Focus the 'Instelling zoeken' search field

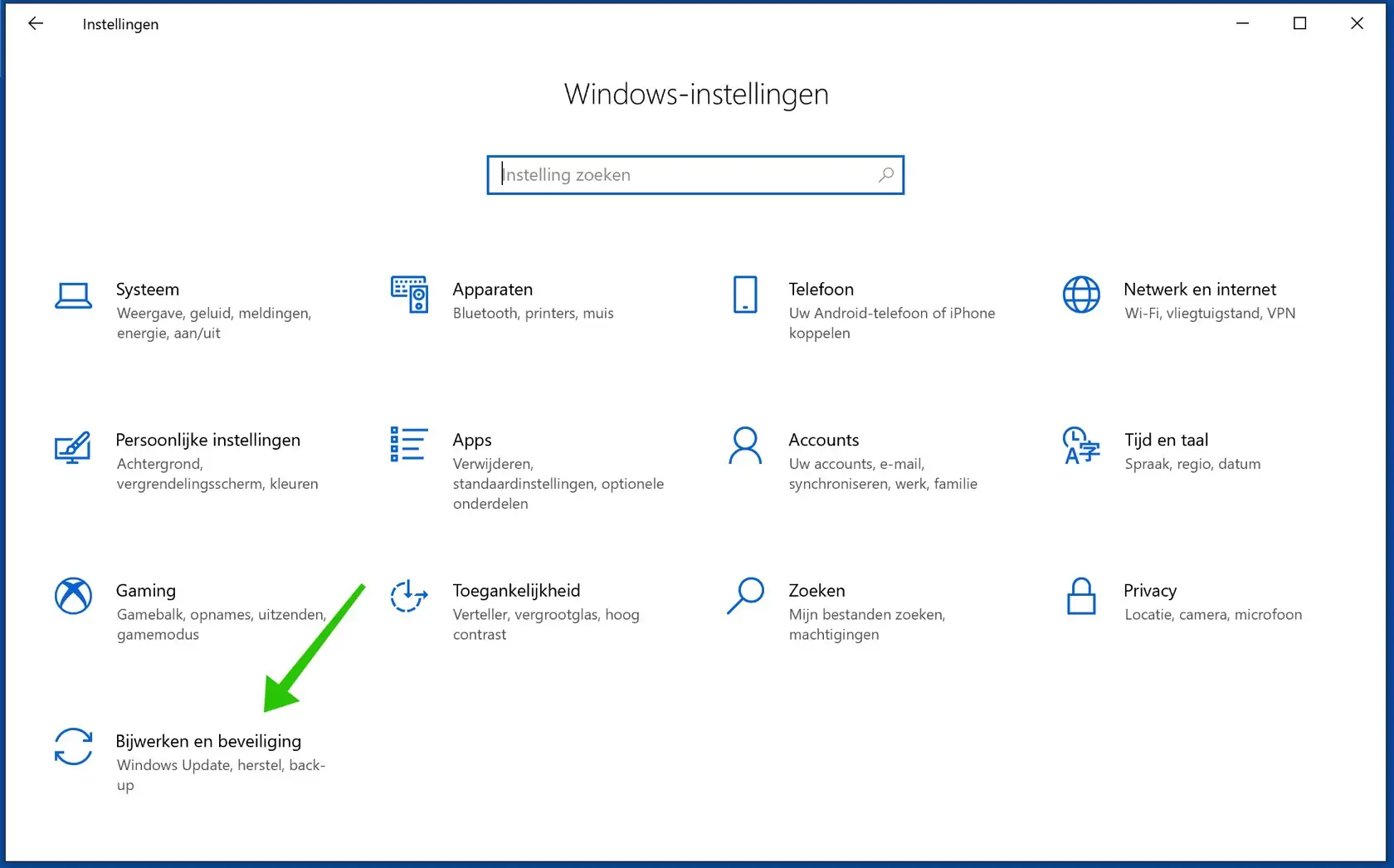(695, 175)
